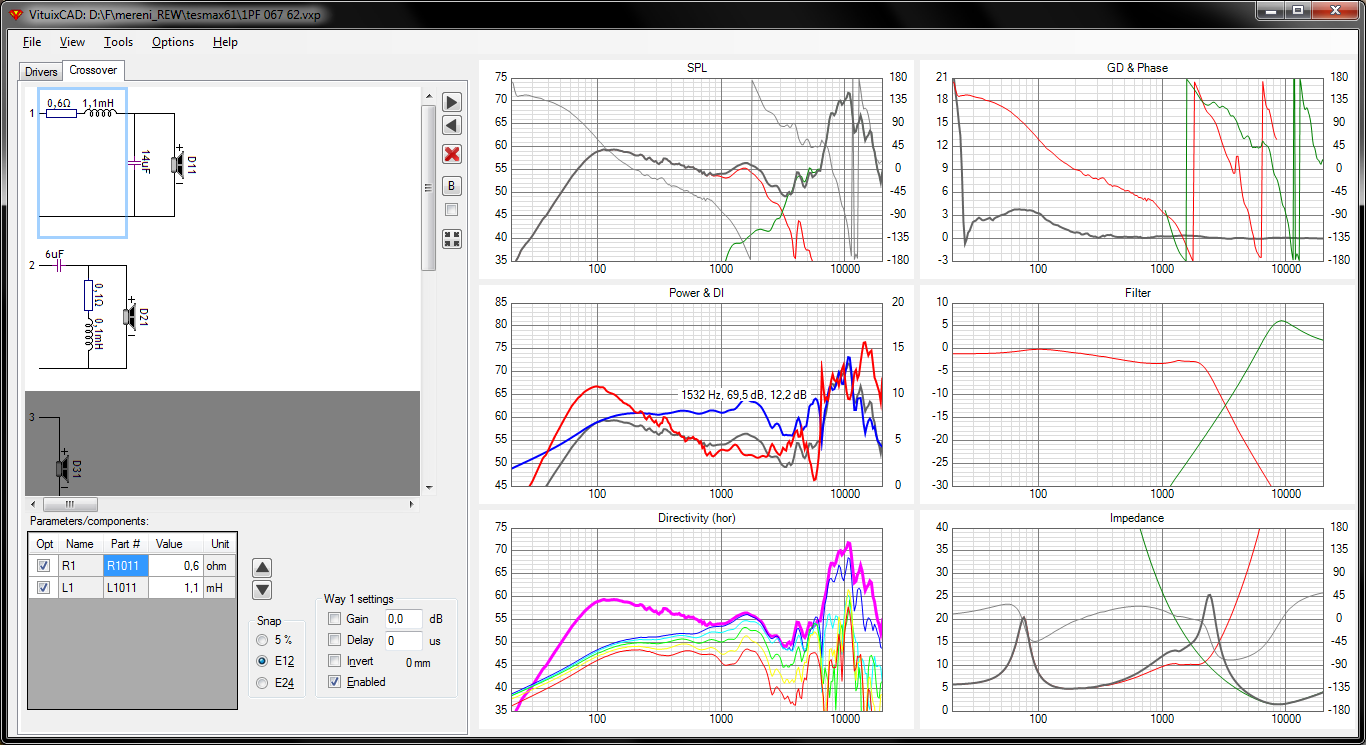Enable the Delay checkbox in Way 1 settings
Screen dimensions: 1366x745
(x=334, y=640)
